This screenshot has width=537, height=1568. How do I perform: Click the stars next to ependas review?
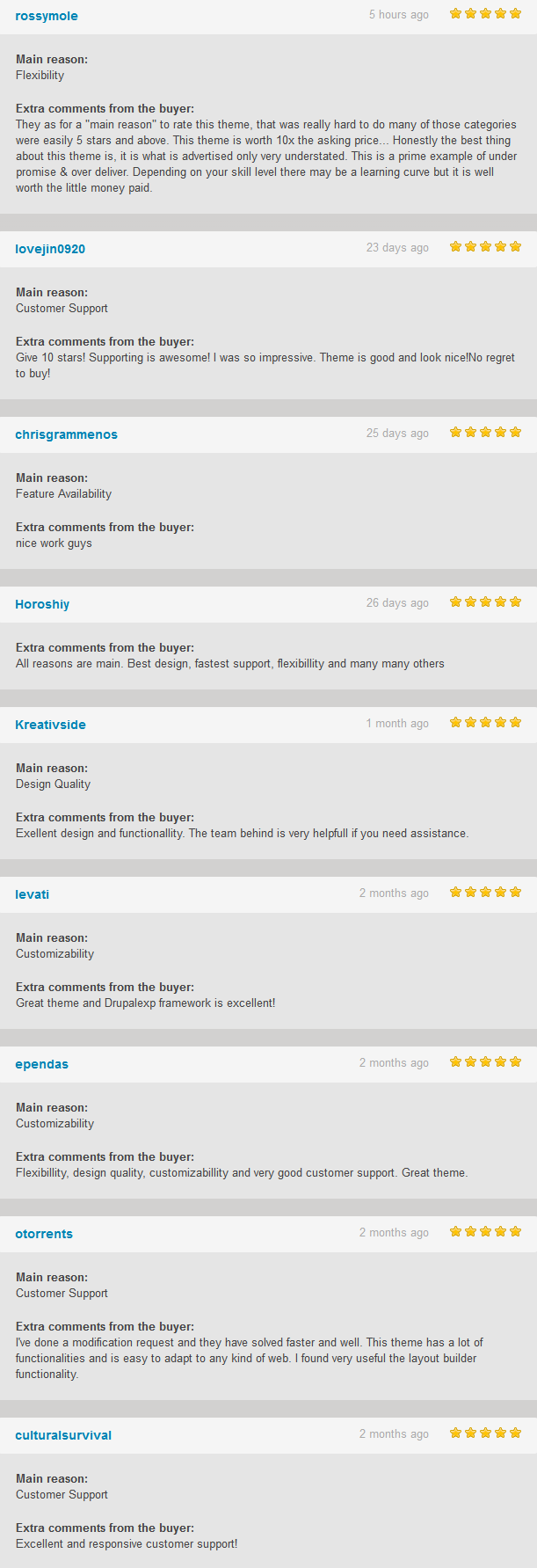pyautogui.click(x=486, y=1061)
